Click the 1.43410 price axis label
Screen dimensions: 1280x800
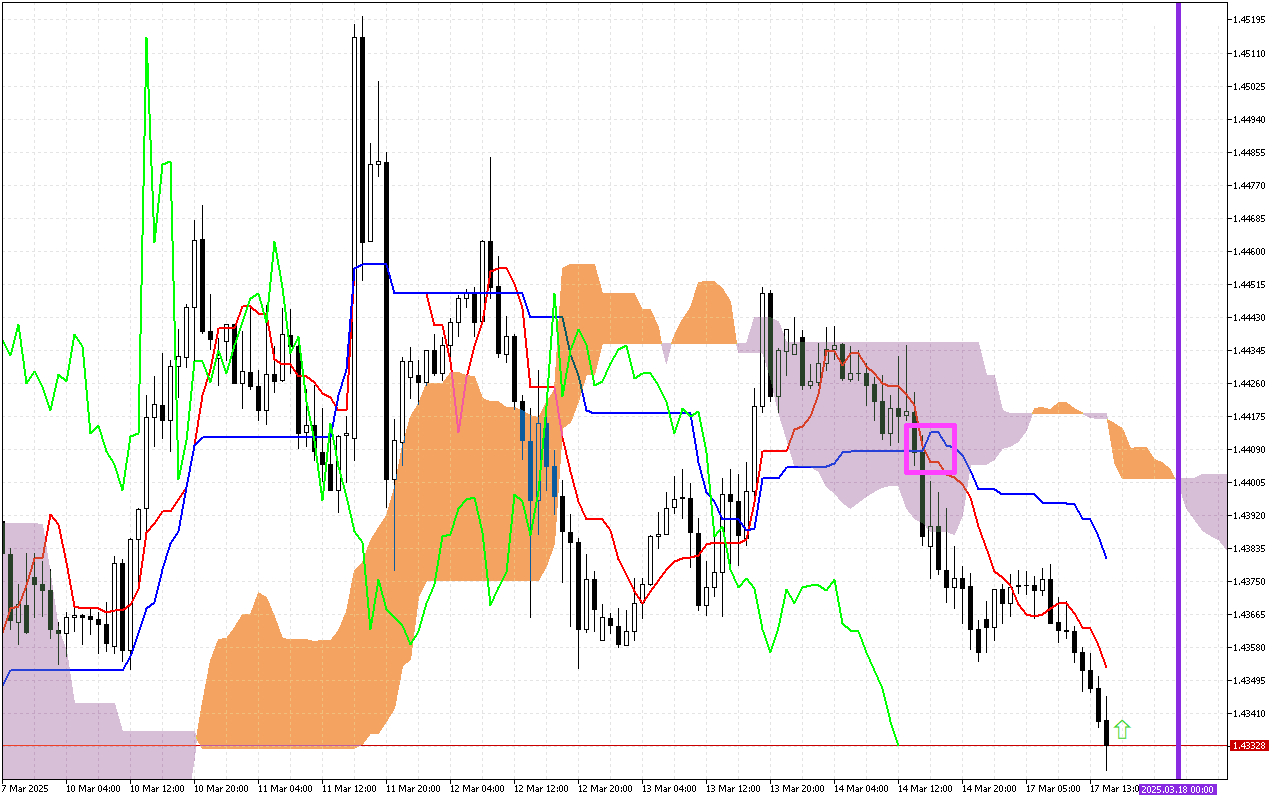(1249, 713)
